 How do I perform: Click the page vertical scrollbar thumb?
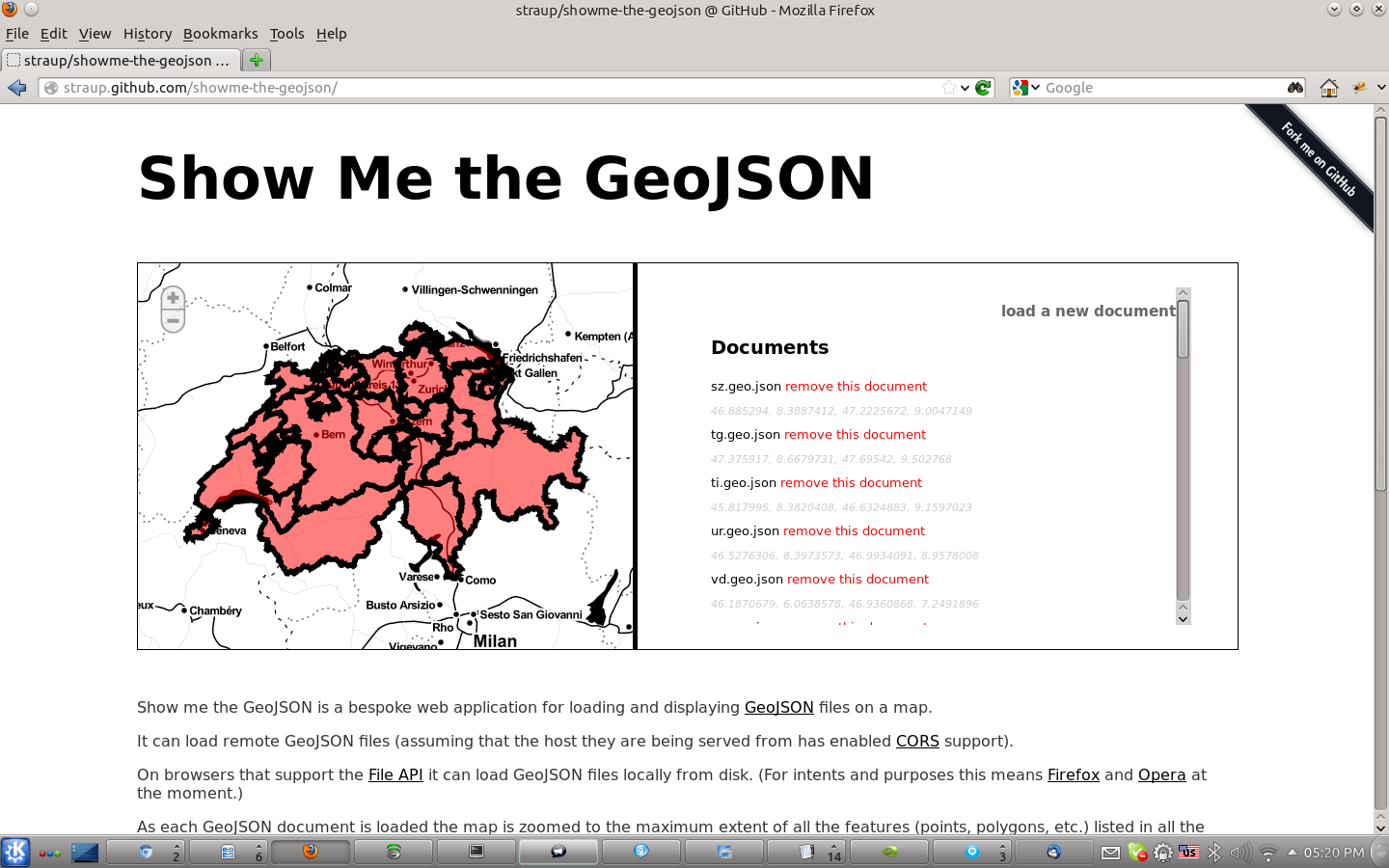pos(1380,304)
